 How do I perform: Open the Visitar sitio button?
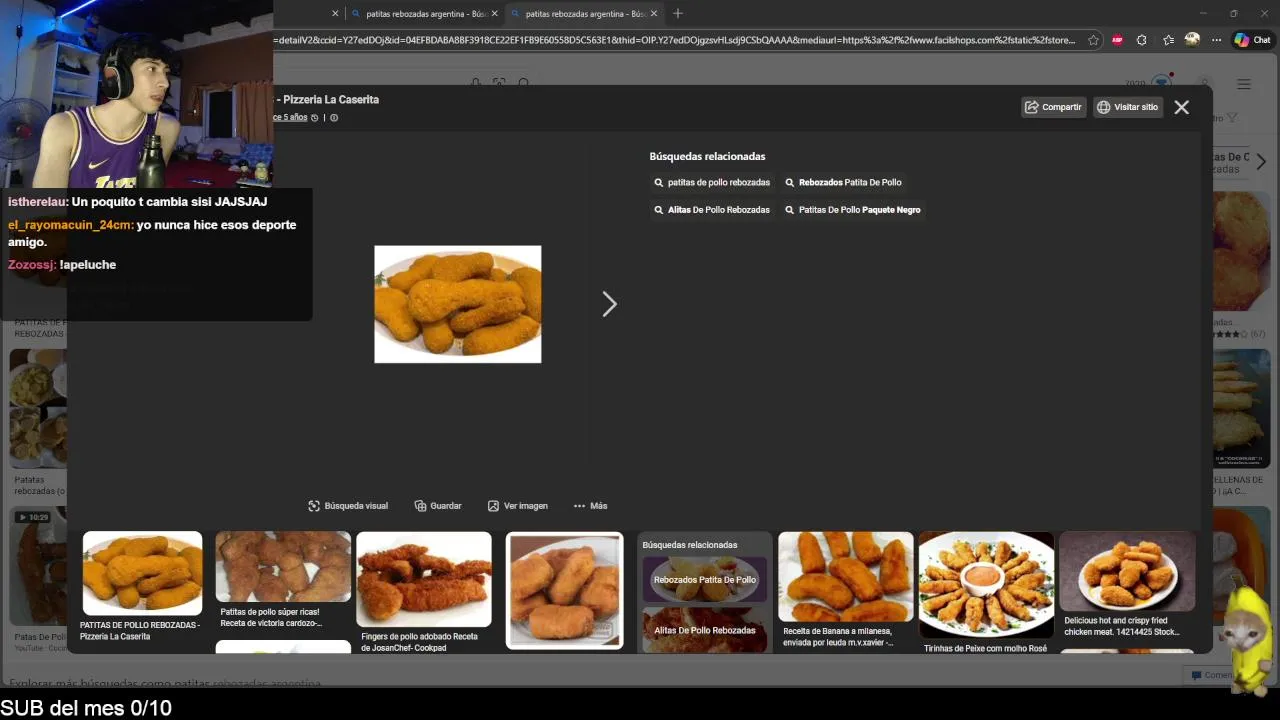[1127, 107]
